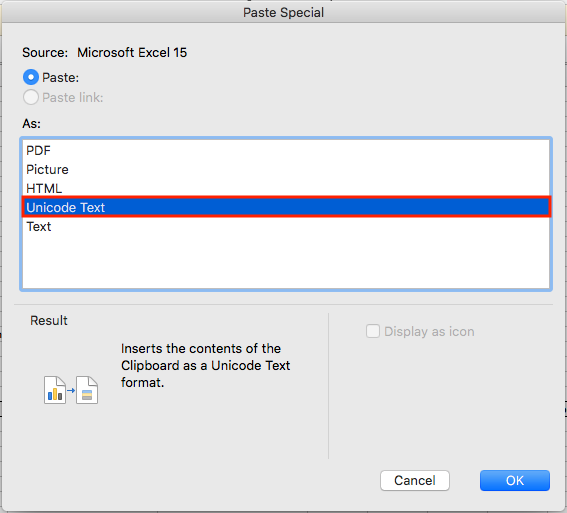Screen dimensions: 567x513
Task: Choose HTML format in the list
Action: [x=286, y=188]
